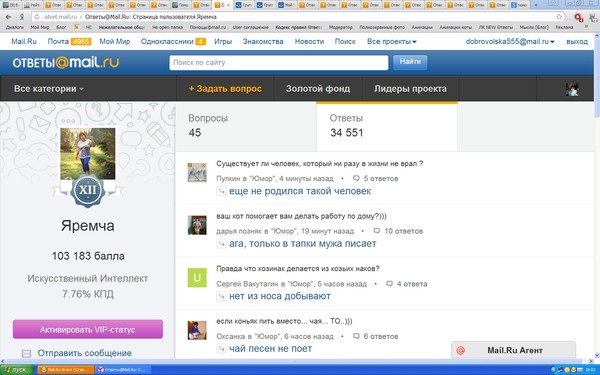Click envelope icon beside Отправить сообщение
Viewport: 600px width, 375px height.
26,353
